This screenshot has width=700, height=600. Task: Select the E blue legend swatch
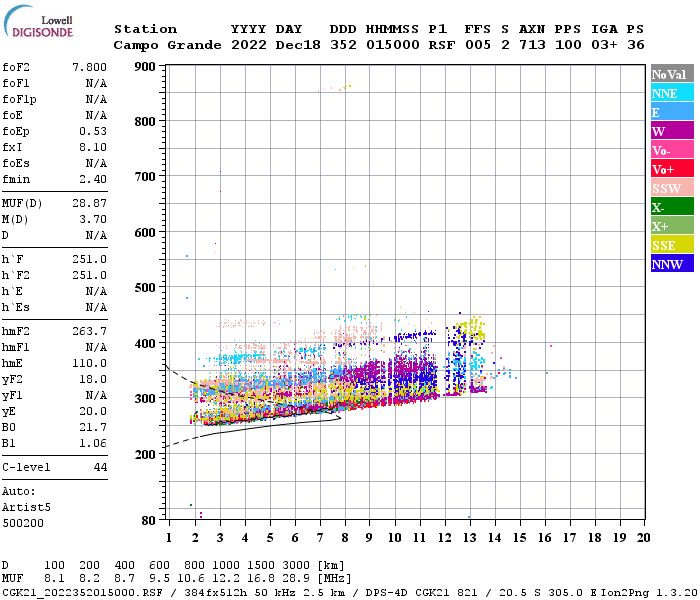[x=672, y=112]
